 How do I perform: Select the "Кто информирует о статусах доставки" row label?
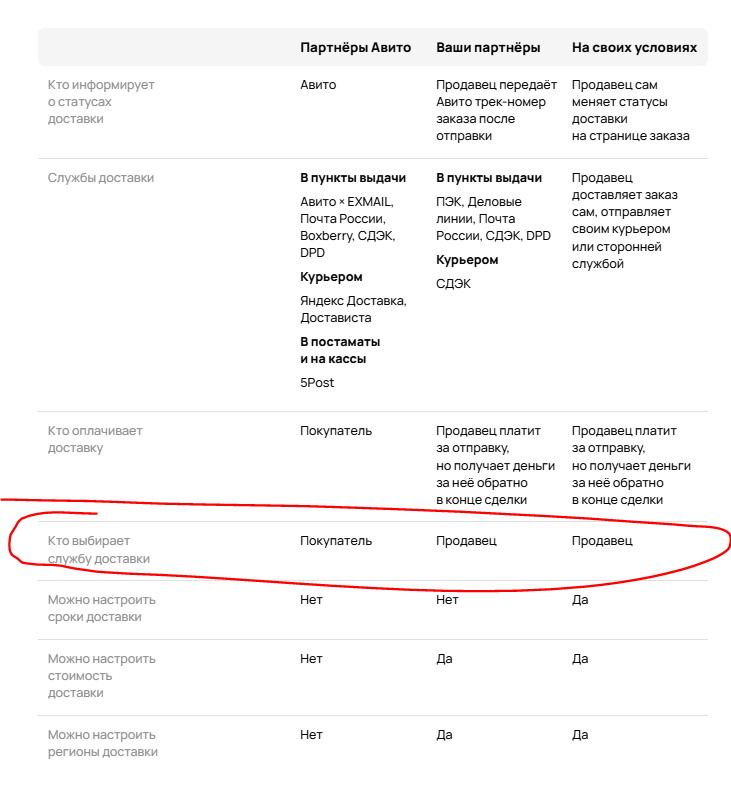(101, 102)
